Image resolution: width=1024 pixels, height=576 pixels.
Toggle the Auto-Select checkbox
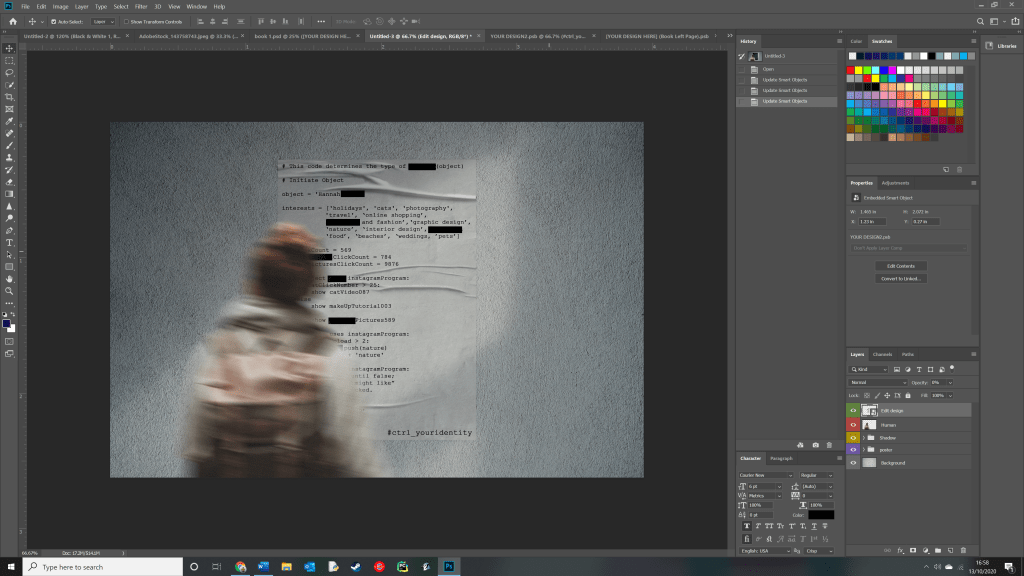pyautogui.click(x=53, y=20)
